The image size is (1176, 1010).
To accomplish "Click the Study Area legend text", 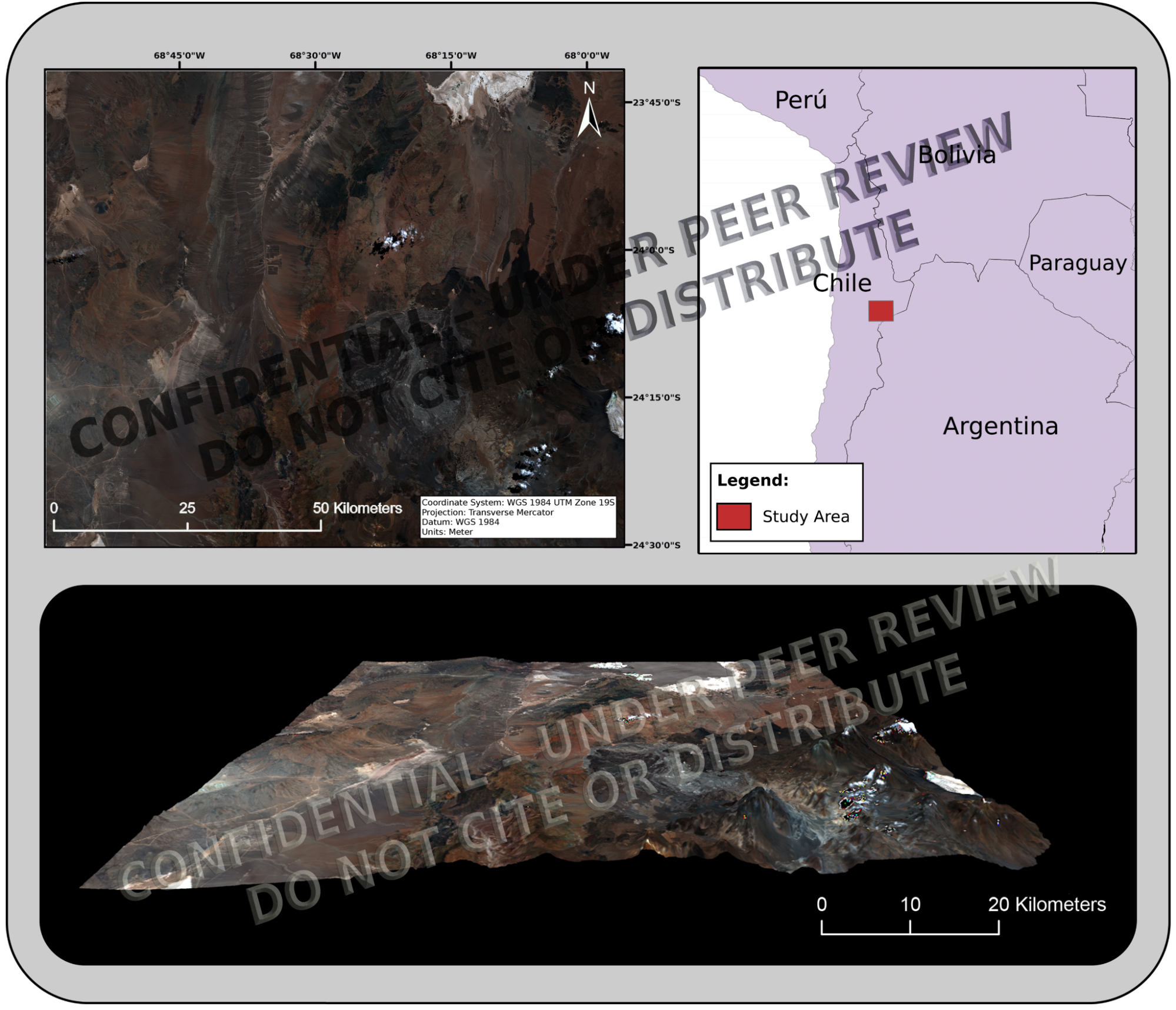I will coord(805,517).
